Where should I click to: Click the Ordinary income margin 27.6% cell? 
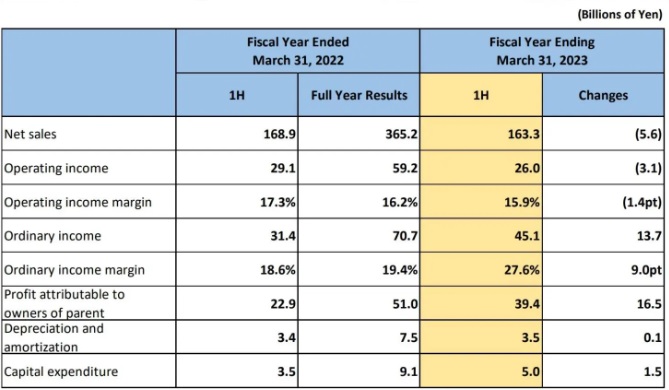coord(481,270)
